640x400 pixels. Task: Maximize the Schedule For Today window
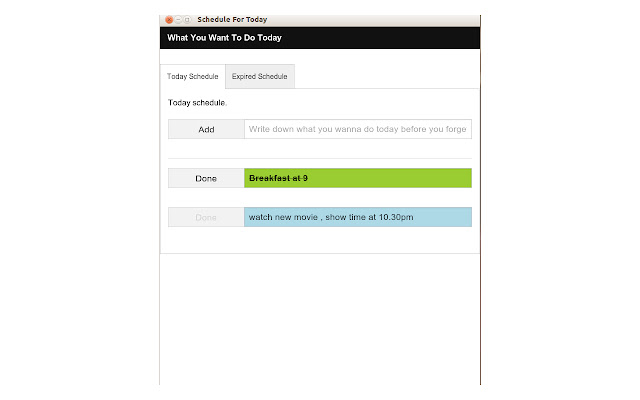pyautogui.click(x=187, y=20)
